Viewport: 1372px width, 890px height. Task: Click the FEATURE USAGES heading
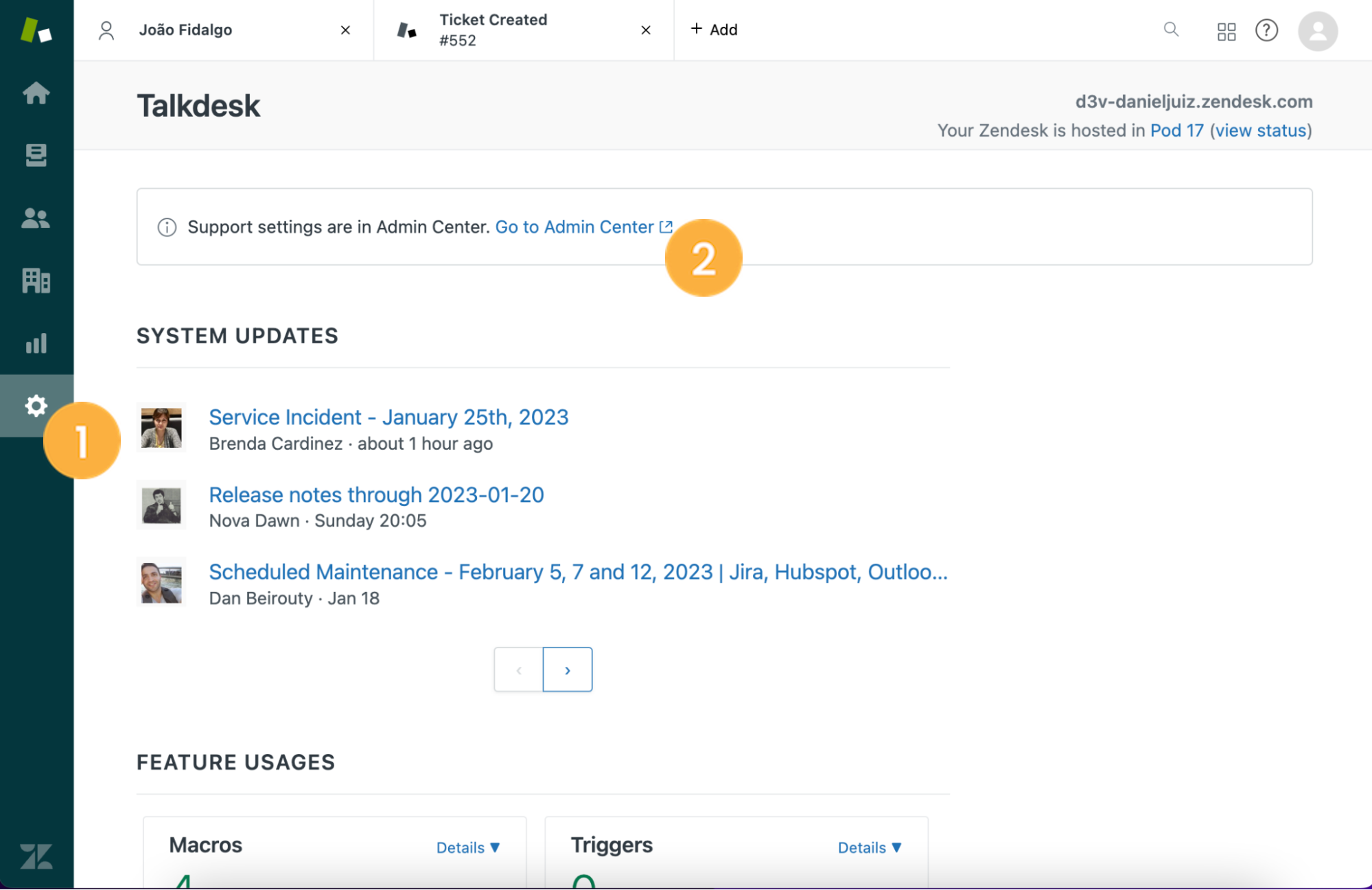click(x=235, y=762)
